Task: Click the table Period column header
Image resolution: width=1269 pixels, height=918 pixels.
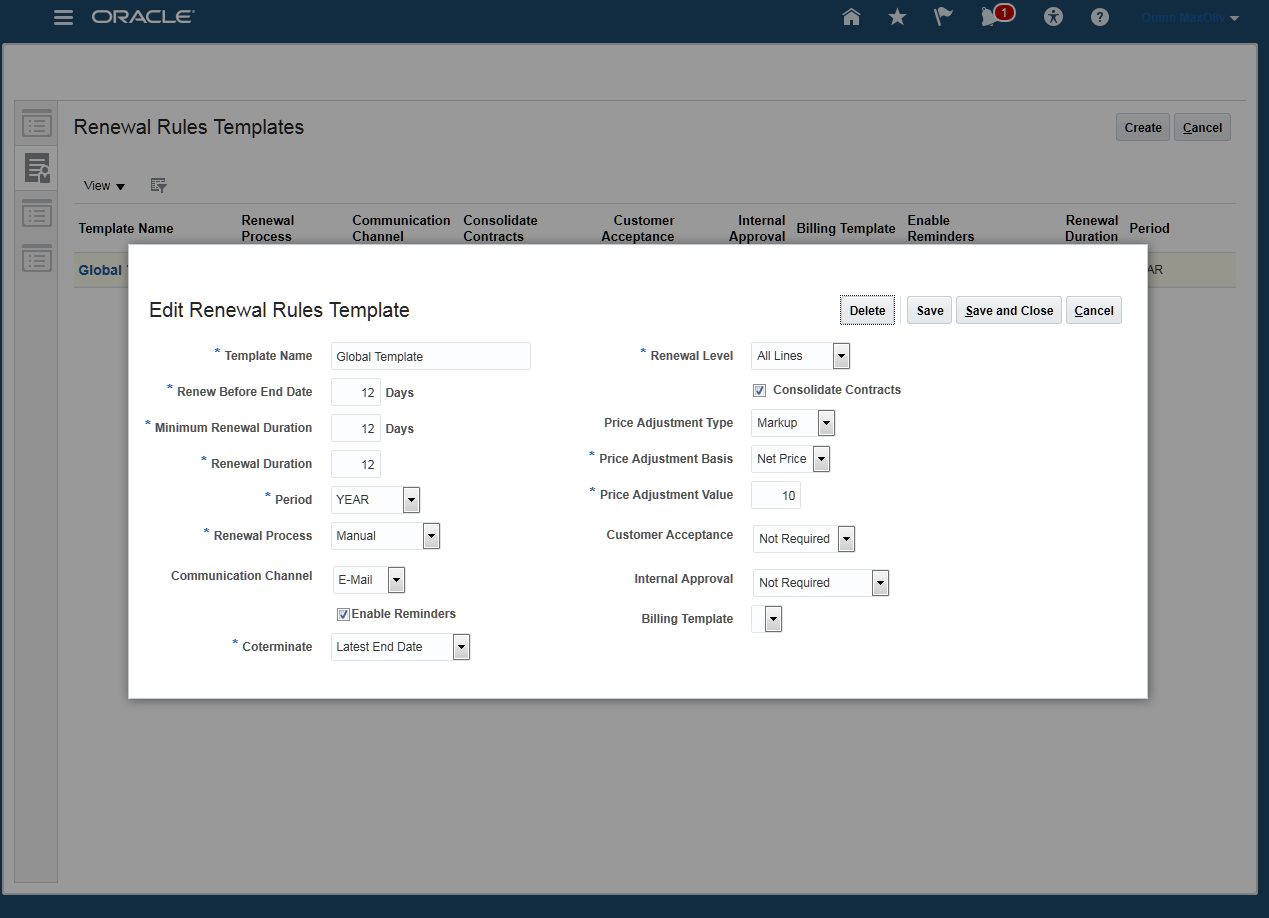Action: point(1149,228)
